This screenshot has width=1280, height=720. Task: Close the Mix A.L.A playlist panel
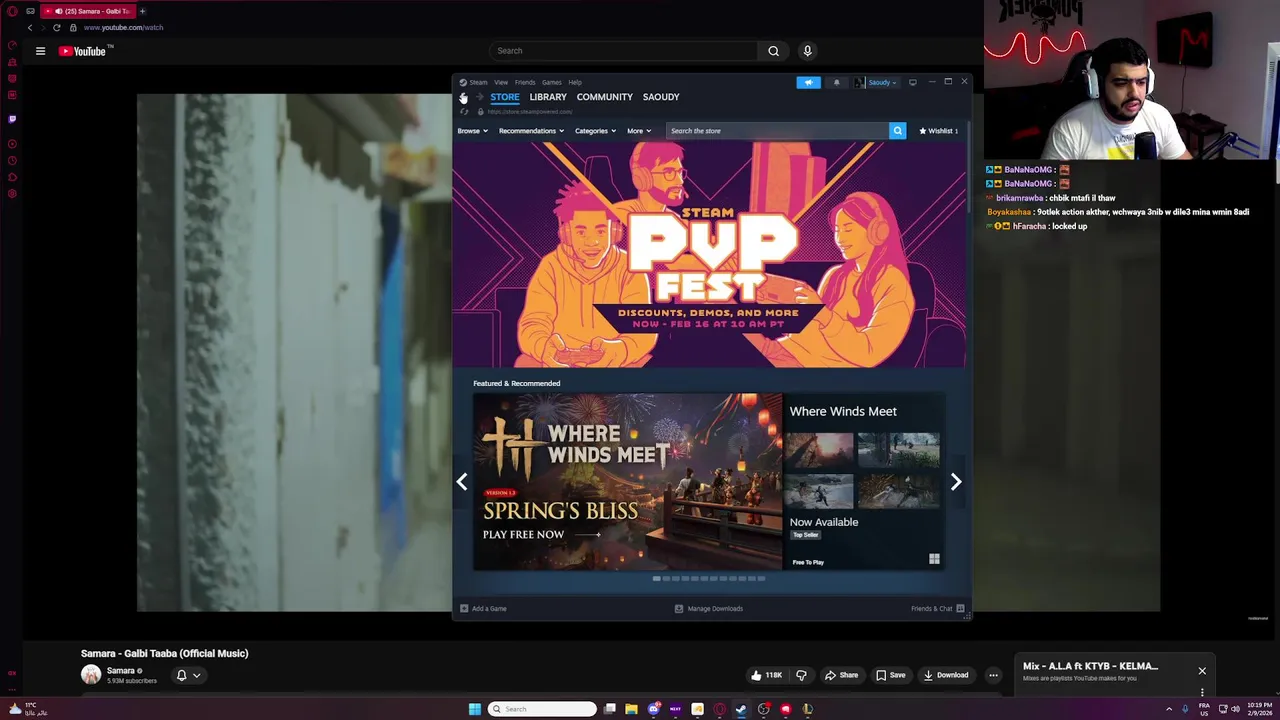click(x=1202, y=671)
